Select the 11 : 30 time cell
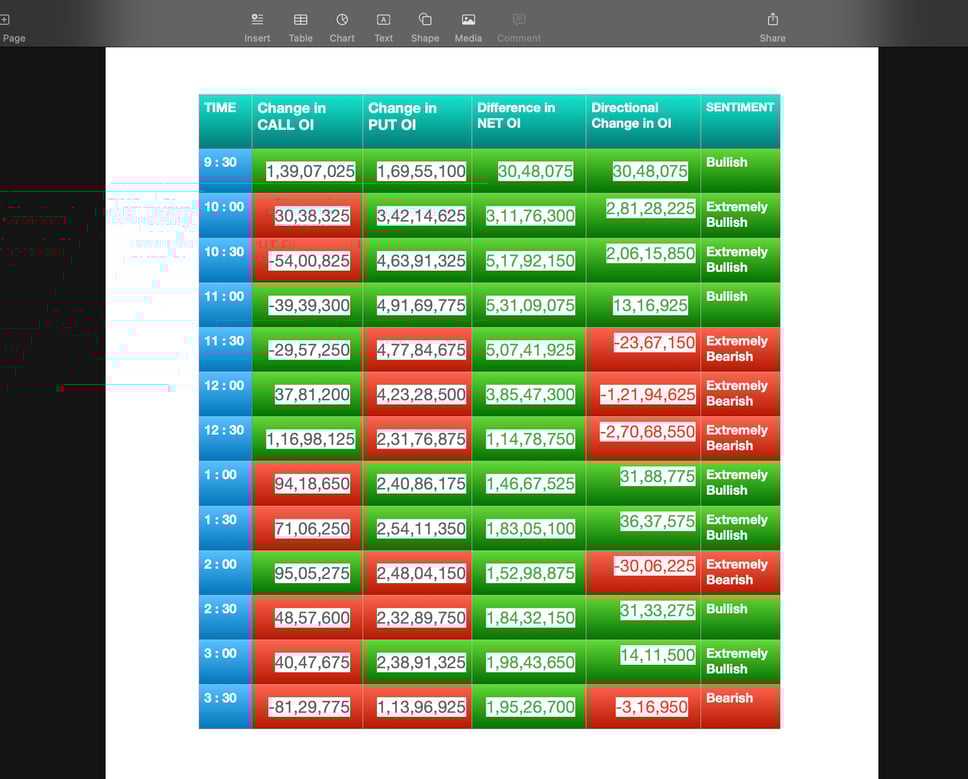This screenshot has width=968, height=779. point(225,349)
